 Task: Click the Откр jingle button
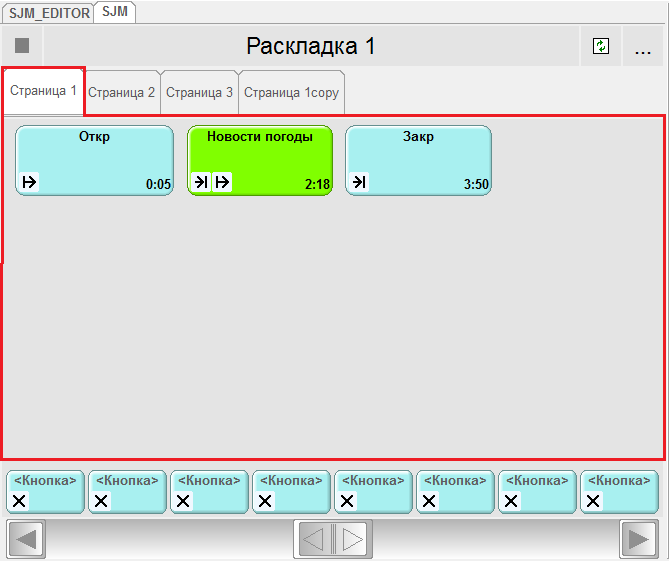pyautogui.click(x=94, y=160)
